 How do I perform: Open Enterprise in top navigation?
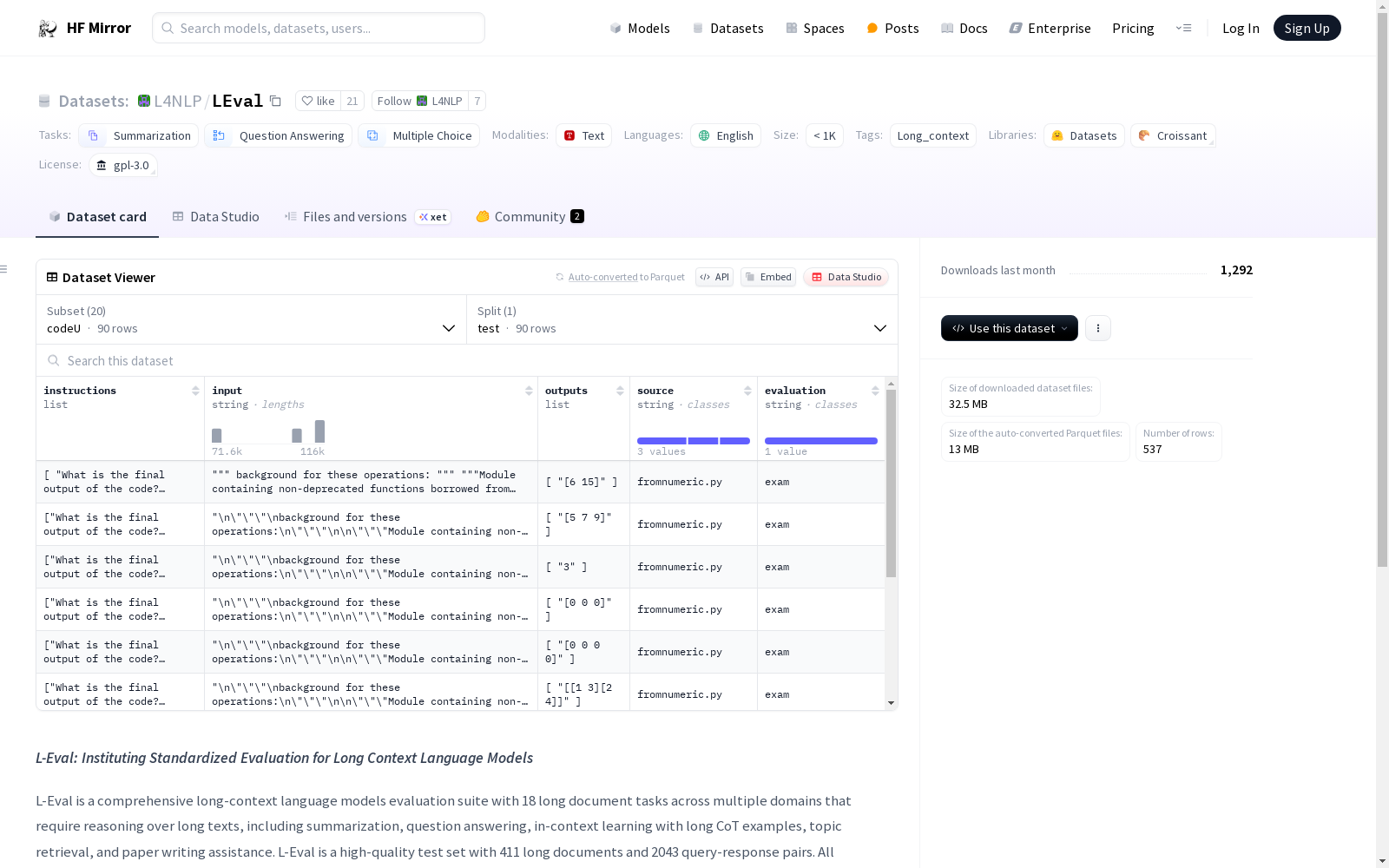tap(1050, 29)
